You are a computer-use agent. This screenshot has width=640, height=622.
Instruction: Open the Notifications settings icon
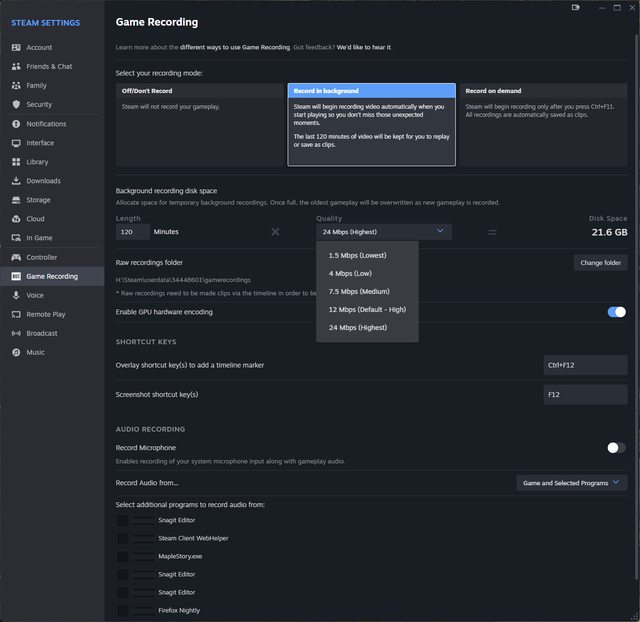click(17, 124)
